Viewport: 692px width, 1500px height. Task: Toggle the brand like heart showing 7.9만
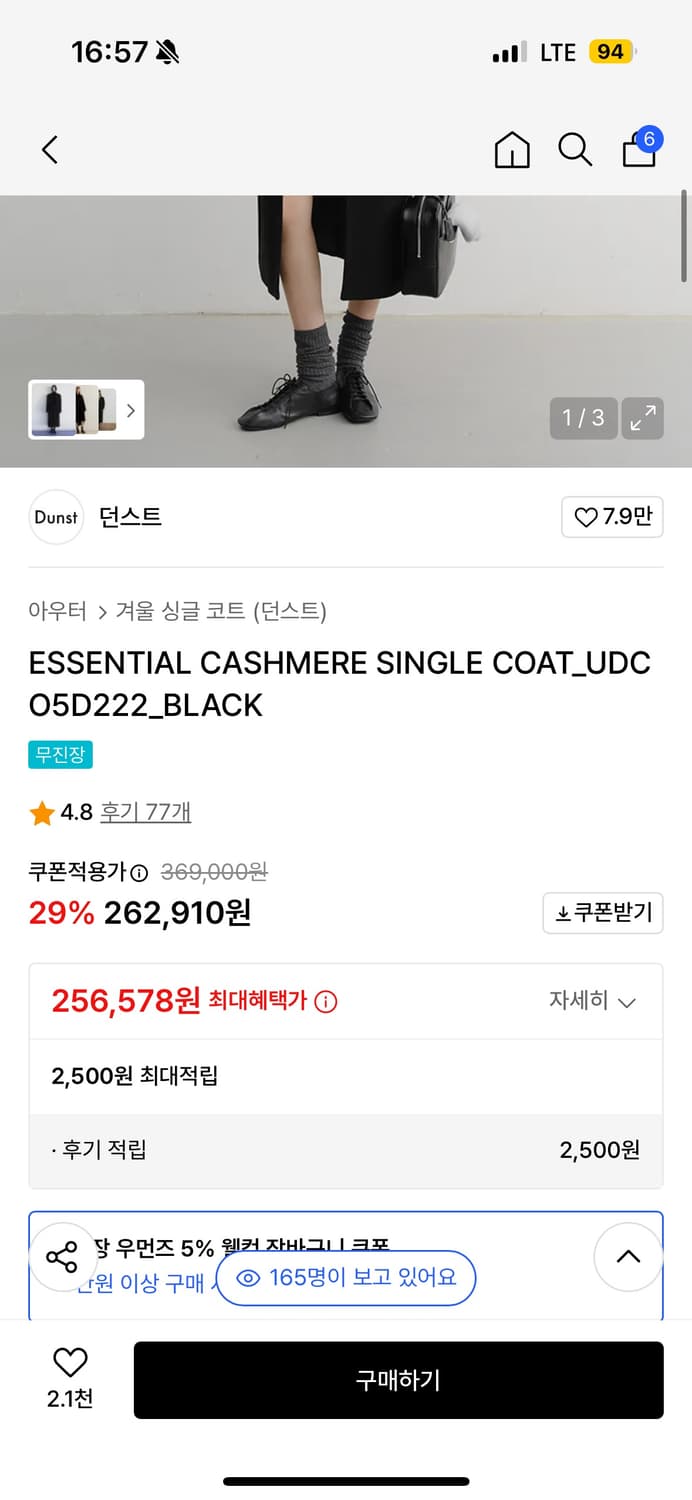pyautogui.click(x=612, y=517)
